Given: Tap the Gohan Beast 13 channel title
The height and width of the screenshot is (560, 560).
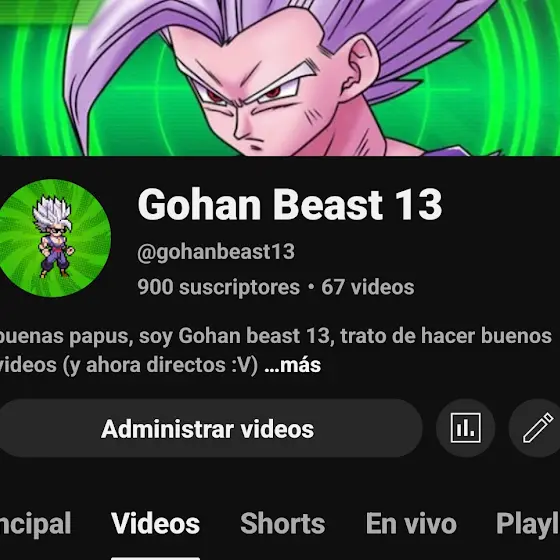Looking at the screenshot, I should click(x=290, y=204).
